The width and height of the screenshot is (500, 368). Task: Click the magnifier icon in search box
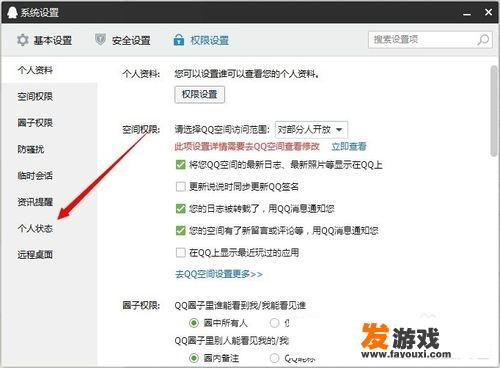pyautogui.click(x=483, y=40)
